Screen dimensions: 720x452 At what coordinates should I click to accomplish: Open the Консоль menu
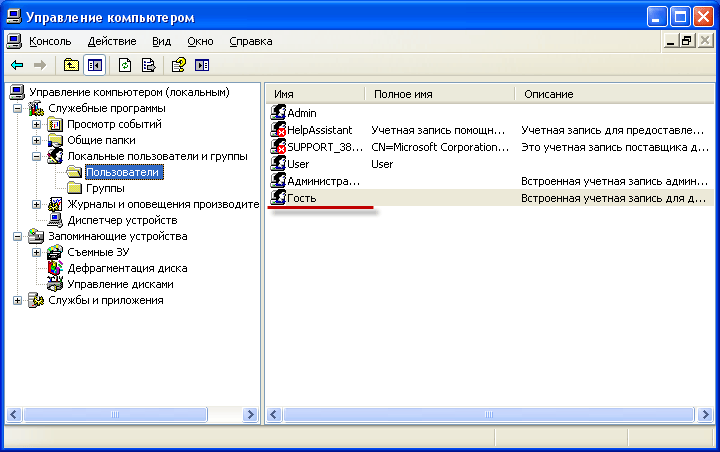coord(50,41)
